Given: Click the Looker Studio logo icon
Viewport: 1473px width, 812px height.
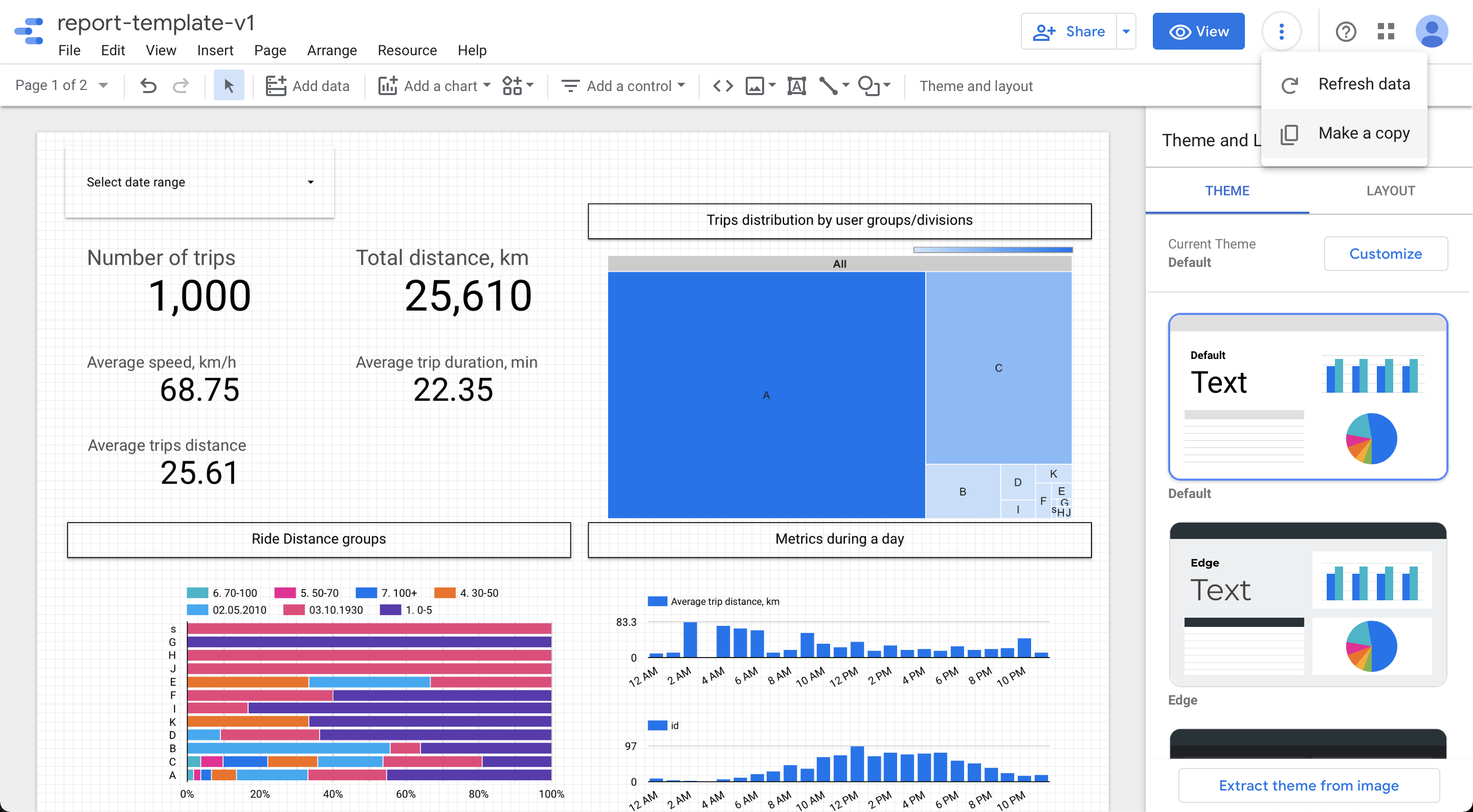Looking at the screenshot, I should pos(29,31).
